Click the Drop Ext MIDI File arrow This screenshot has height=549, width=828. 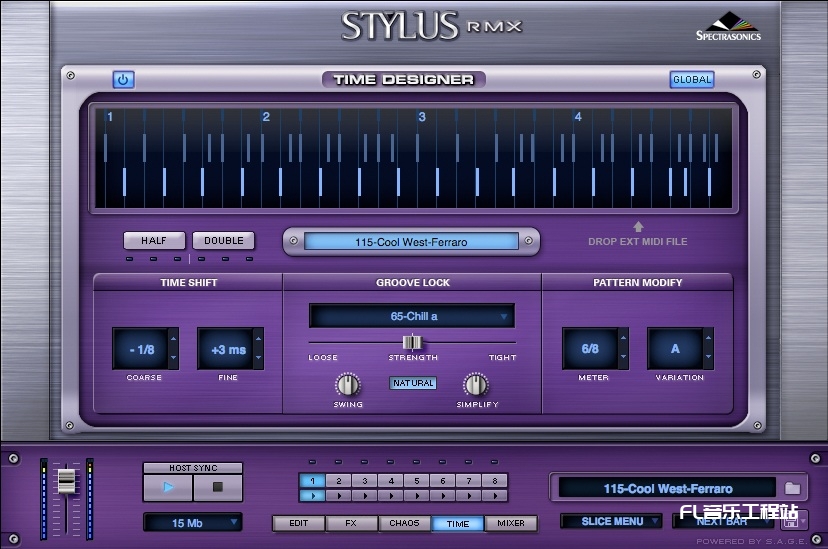[638, 226]
